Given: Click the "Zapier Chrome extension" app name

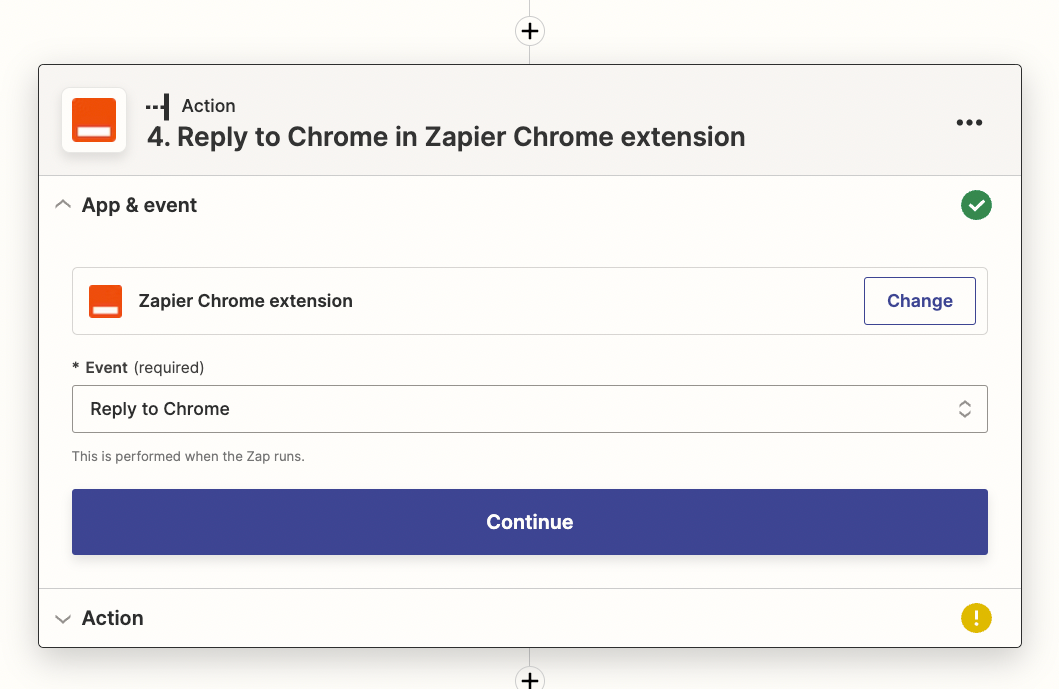Looking at the screenshot, I should [246, 301].
